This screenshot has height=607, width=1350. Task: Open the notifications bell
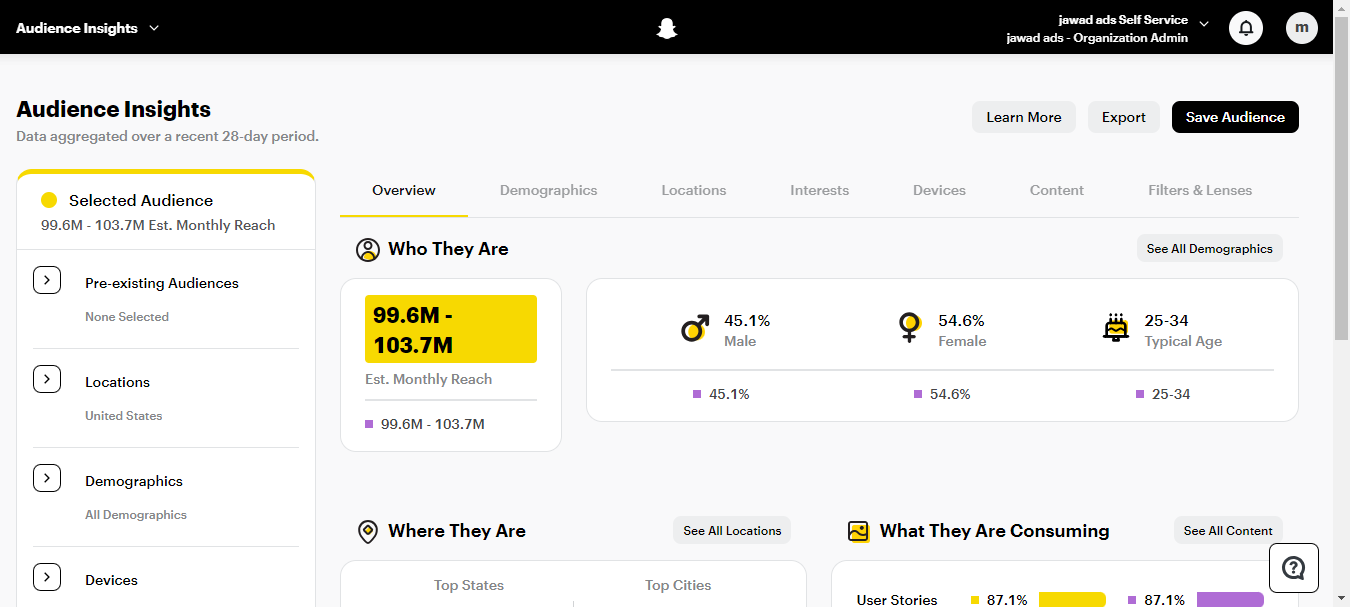pos(1246,28)
